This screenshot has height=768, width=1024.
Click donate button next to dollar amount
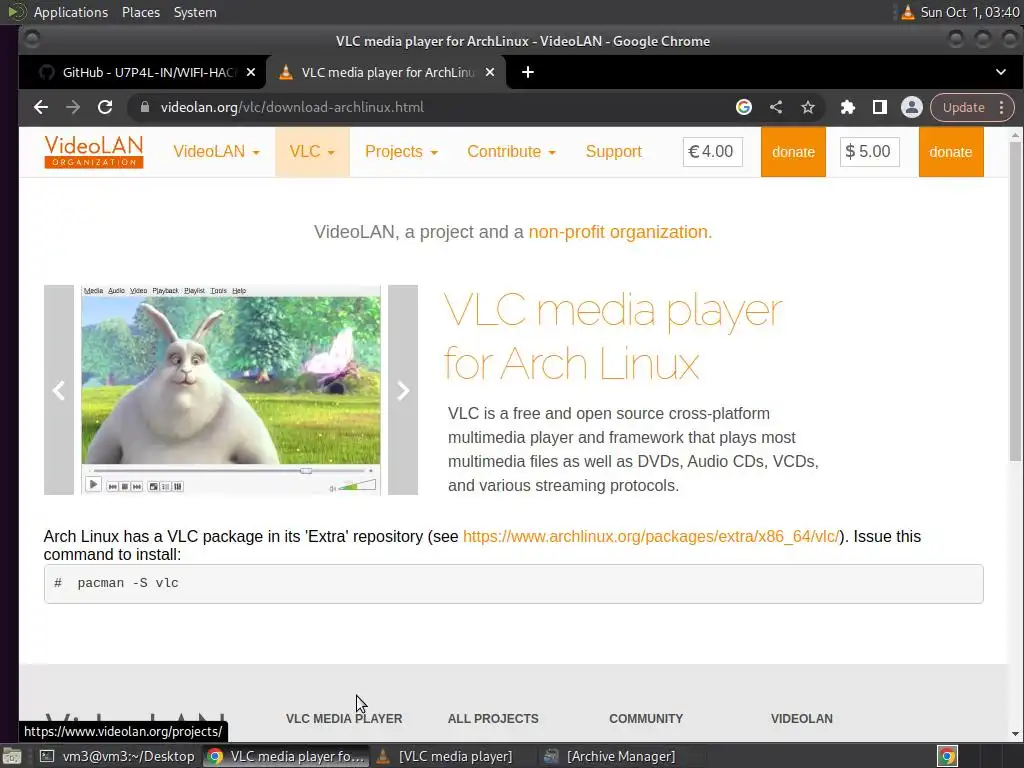pyautogui.click(x=951, y=152)
